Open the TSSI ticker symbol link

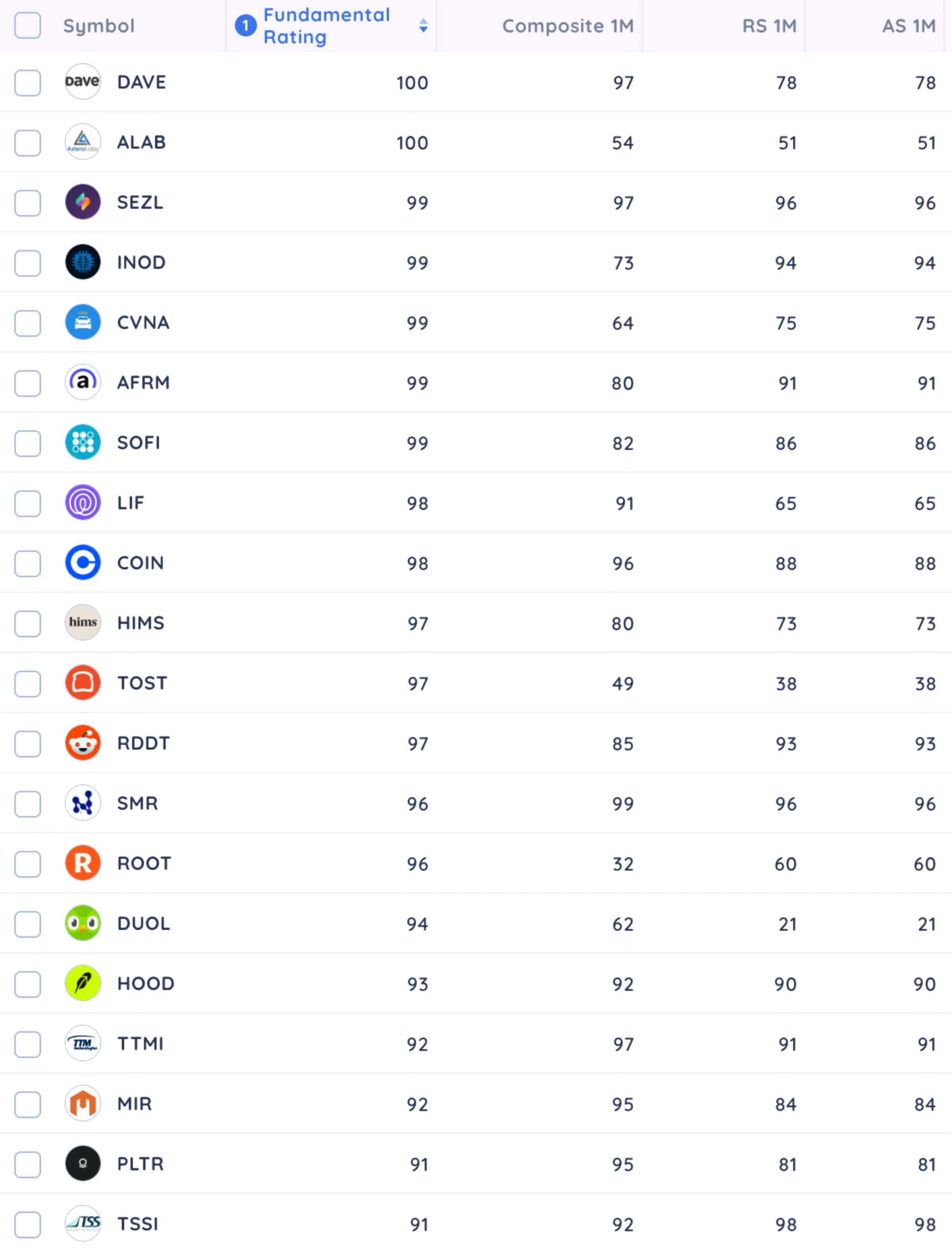tap(138, 1224)
